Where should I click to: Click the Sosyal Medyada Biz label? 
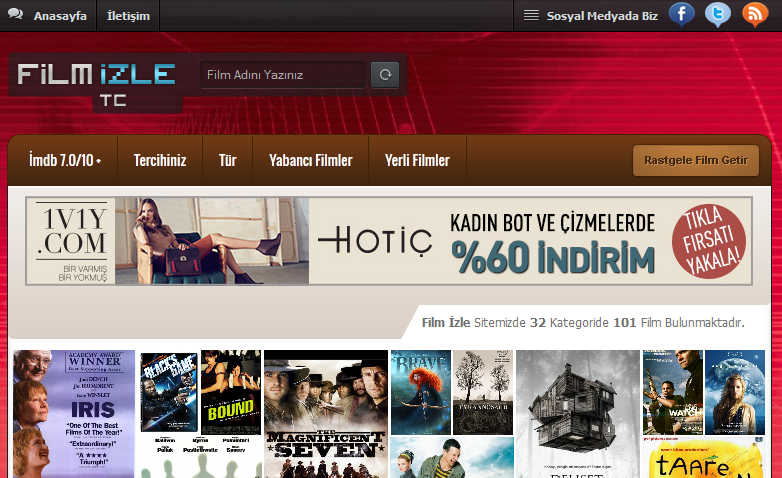[602, 16]
